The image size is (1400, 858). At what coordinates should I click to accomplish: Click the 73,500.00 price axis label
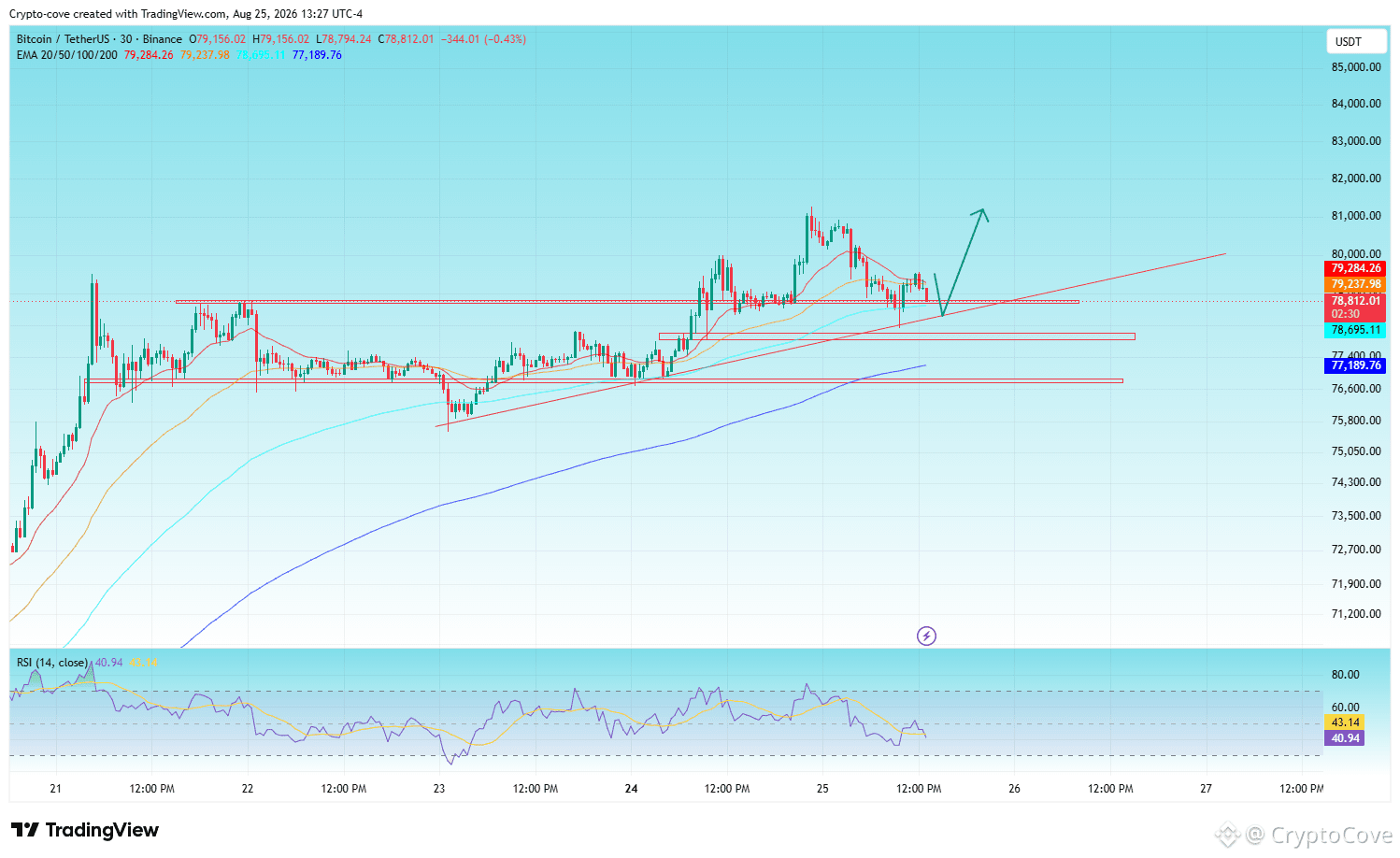pyautogui.click(x=1356, y=516)
